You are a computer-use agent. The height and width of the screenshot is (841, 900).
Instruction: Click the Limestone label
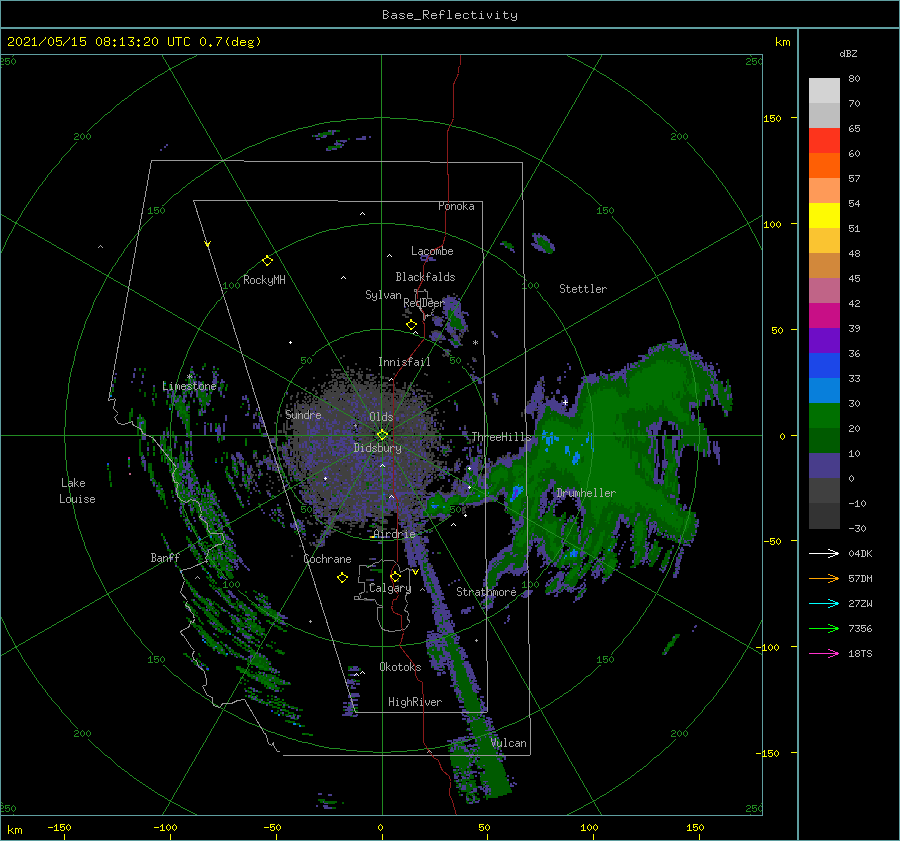click(x=189, y=386)
